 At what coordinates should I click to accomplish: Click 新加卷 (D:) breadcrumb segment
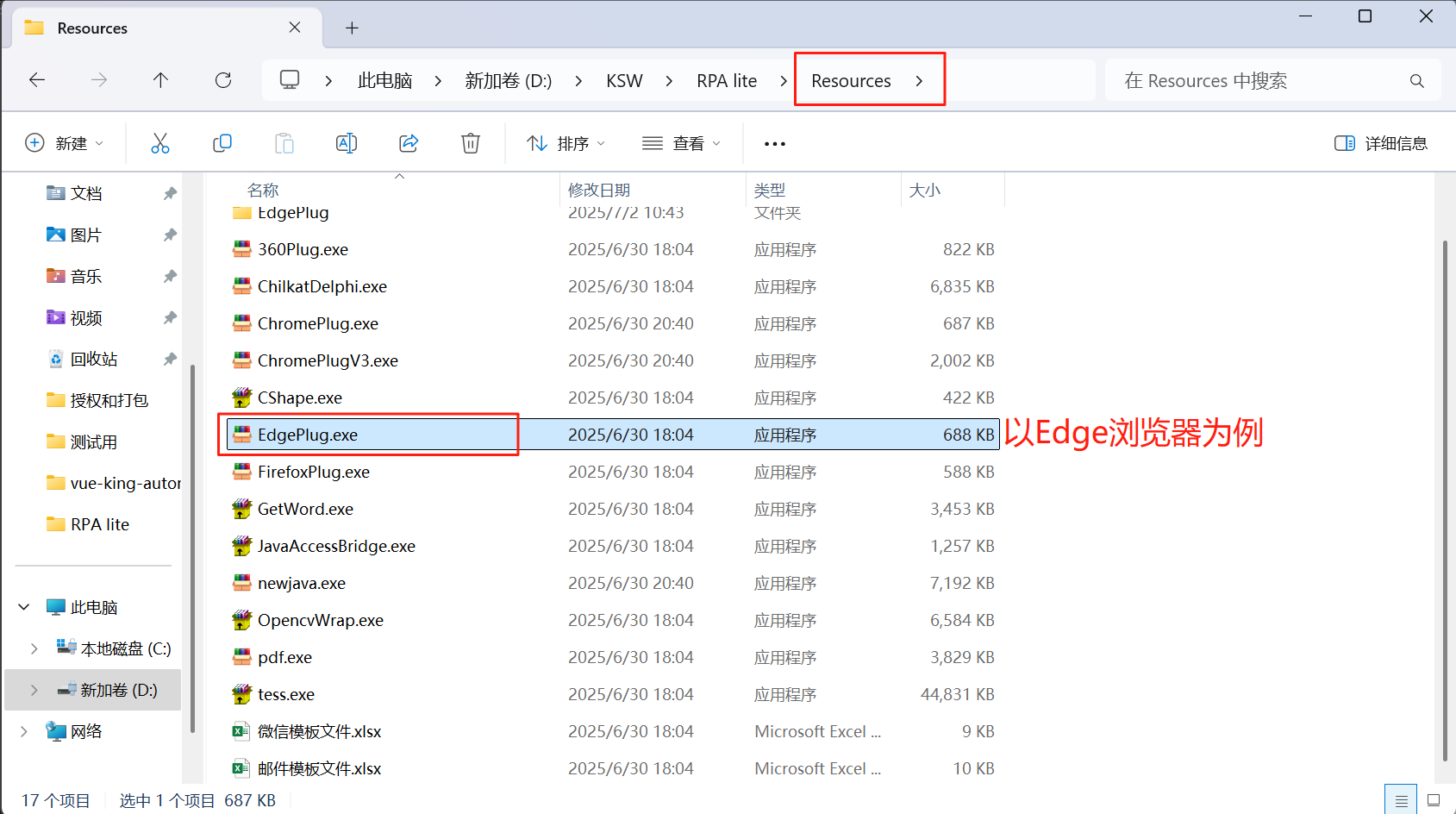click(508, 81)
